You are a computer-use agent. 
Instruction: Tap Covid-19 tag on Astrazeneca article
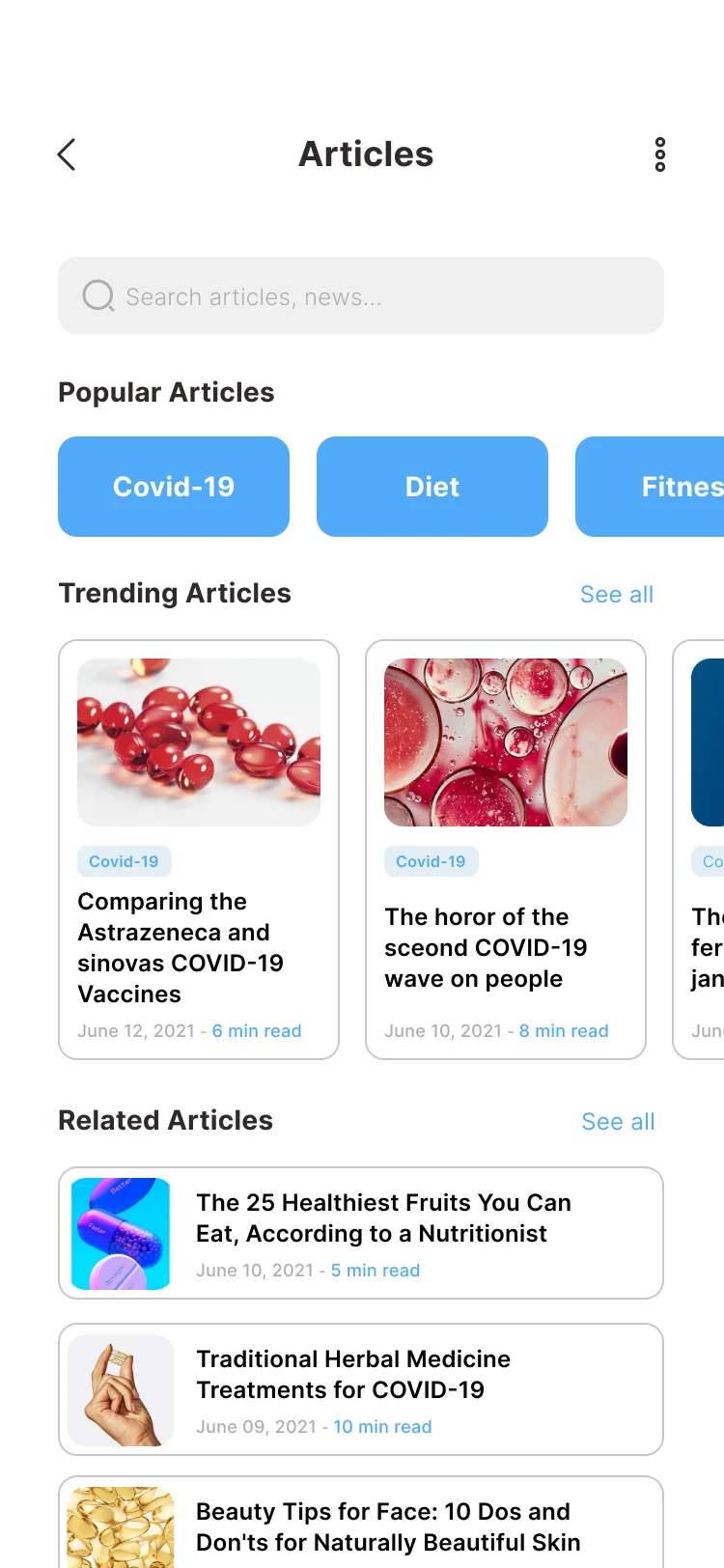[x=124, y=861]
